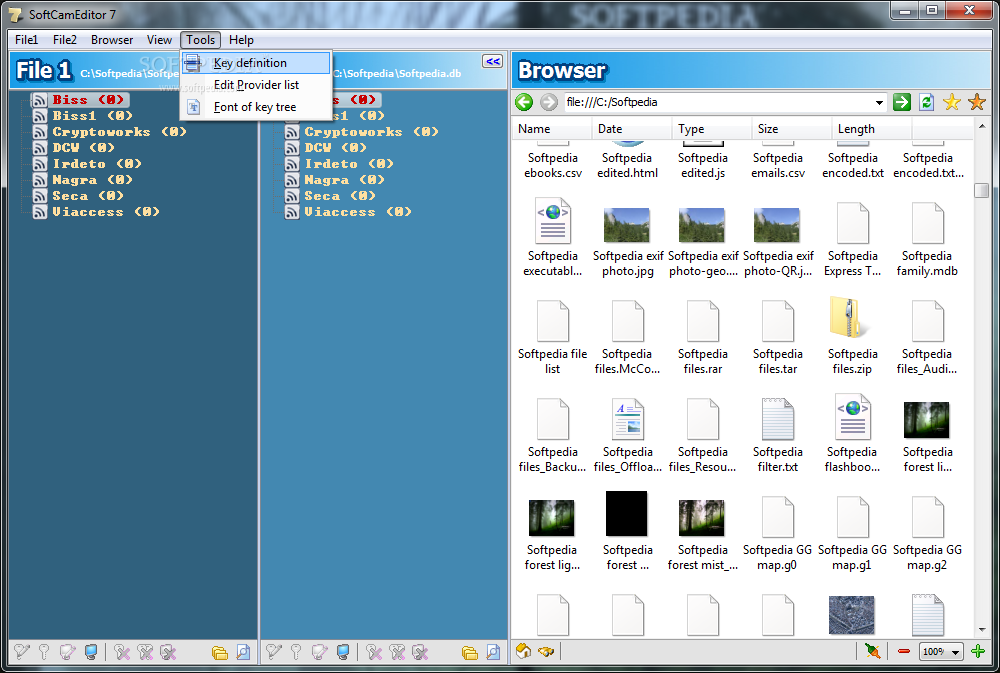
Task: Zoom in using the green plus icon
Action: (x=978, y=651)
